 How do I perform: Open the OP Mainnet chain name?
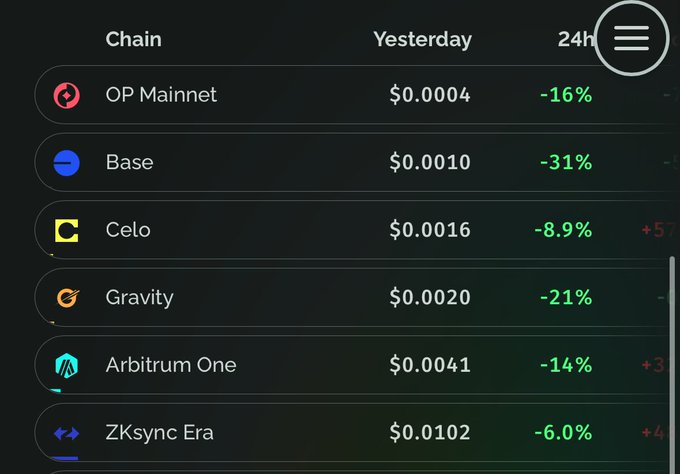(x=161, y=95)
